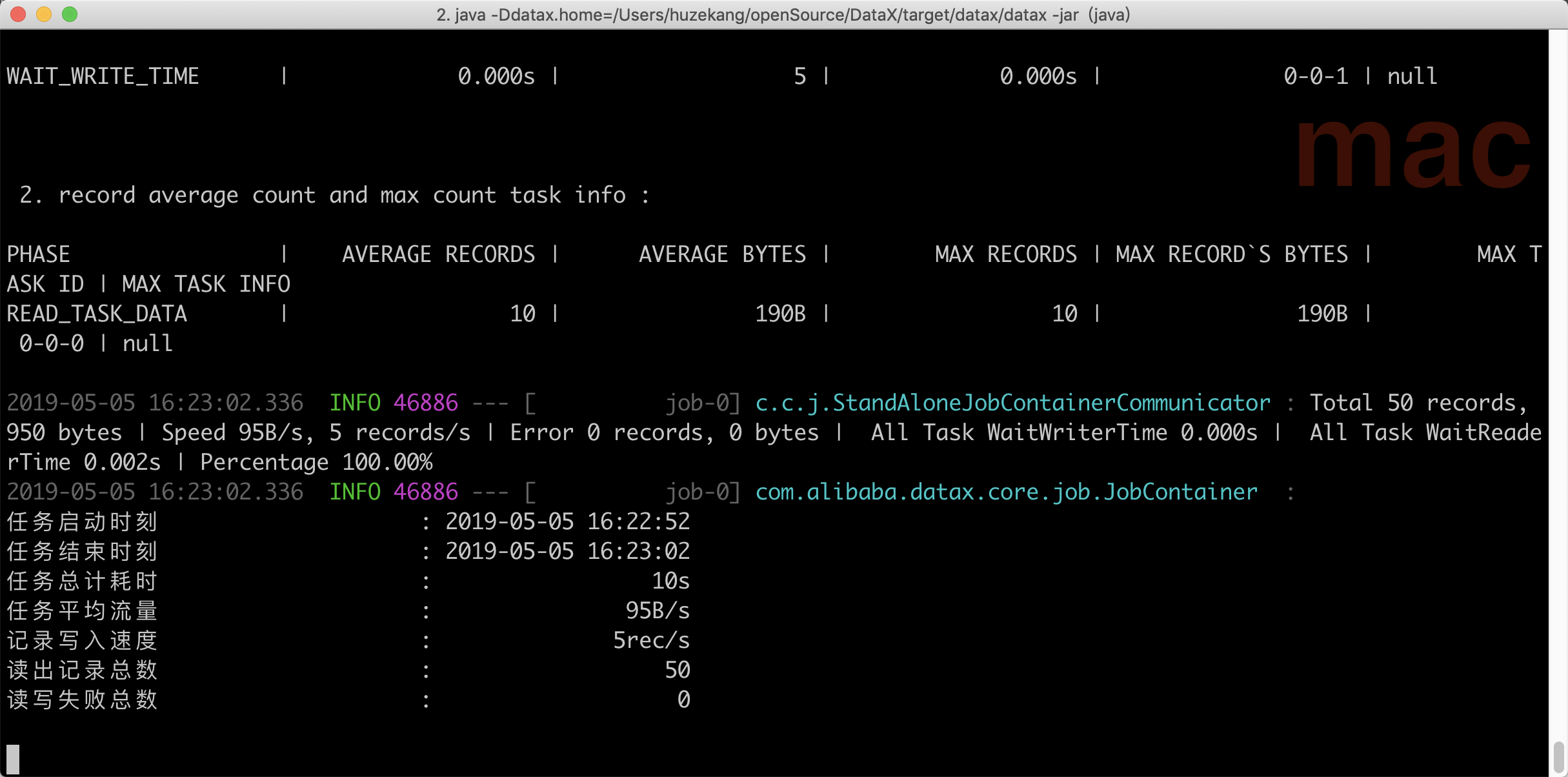Click the task start time 2019-05-05 16:22:52
Image resolution: width=1568 pixels, height=777 pixels.
(x=567, y=521)
